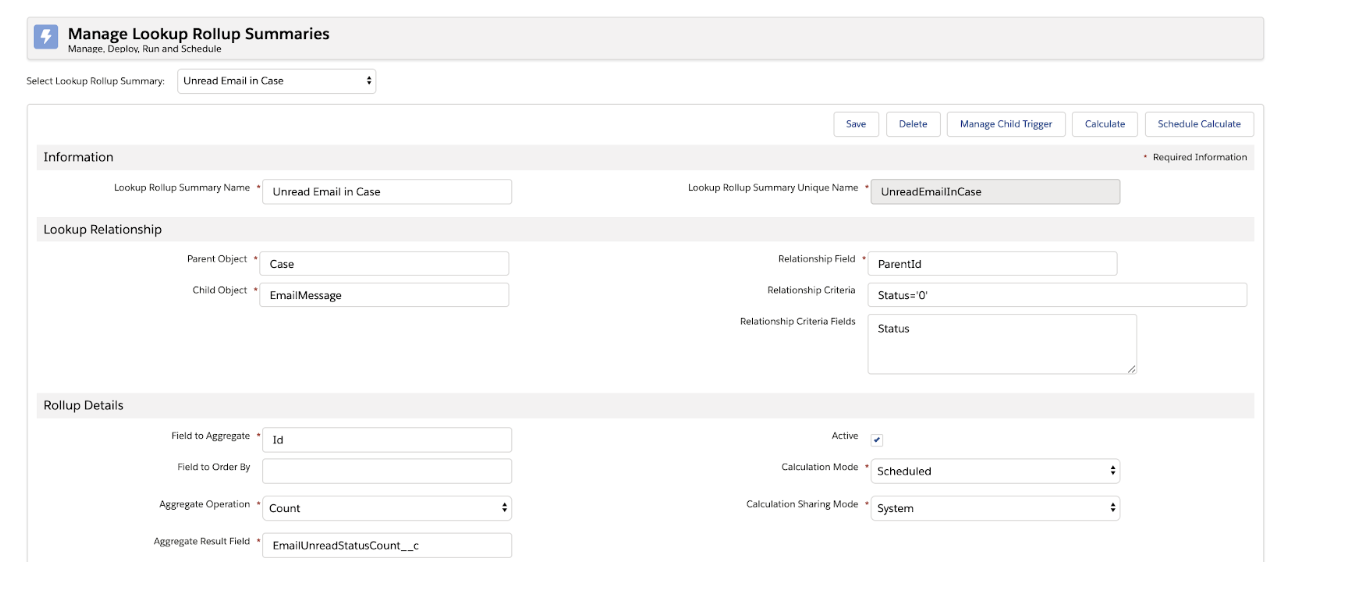
Task: Click the Relationship Criteria Fields textarea
Action: [x=1002, y=345]
